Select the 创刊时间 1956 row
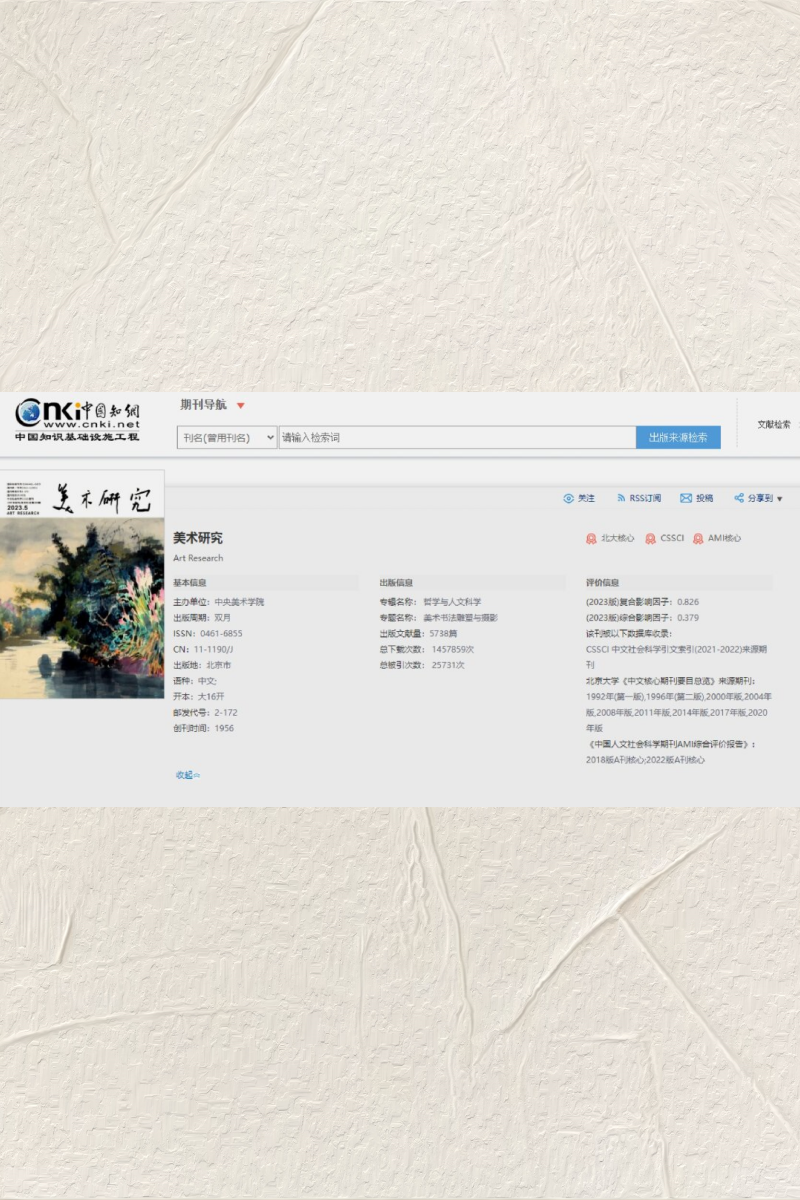Screen dimensions: 800x1200 click(x=204, y=728)
